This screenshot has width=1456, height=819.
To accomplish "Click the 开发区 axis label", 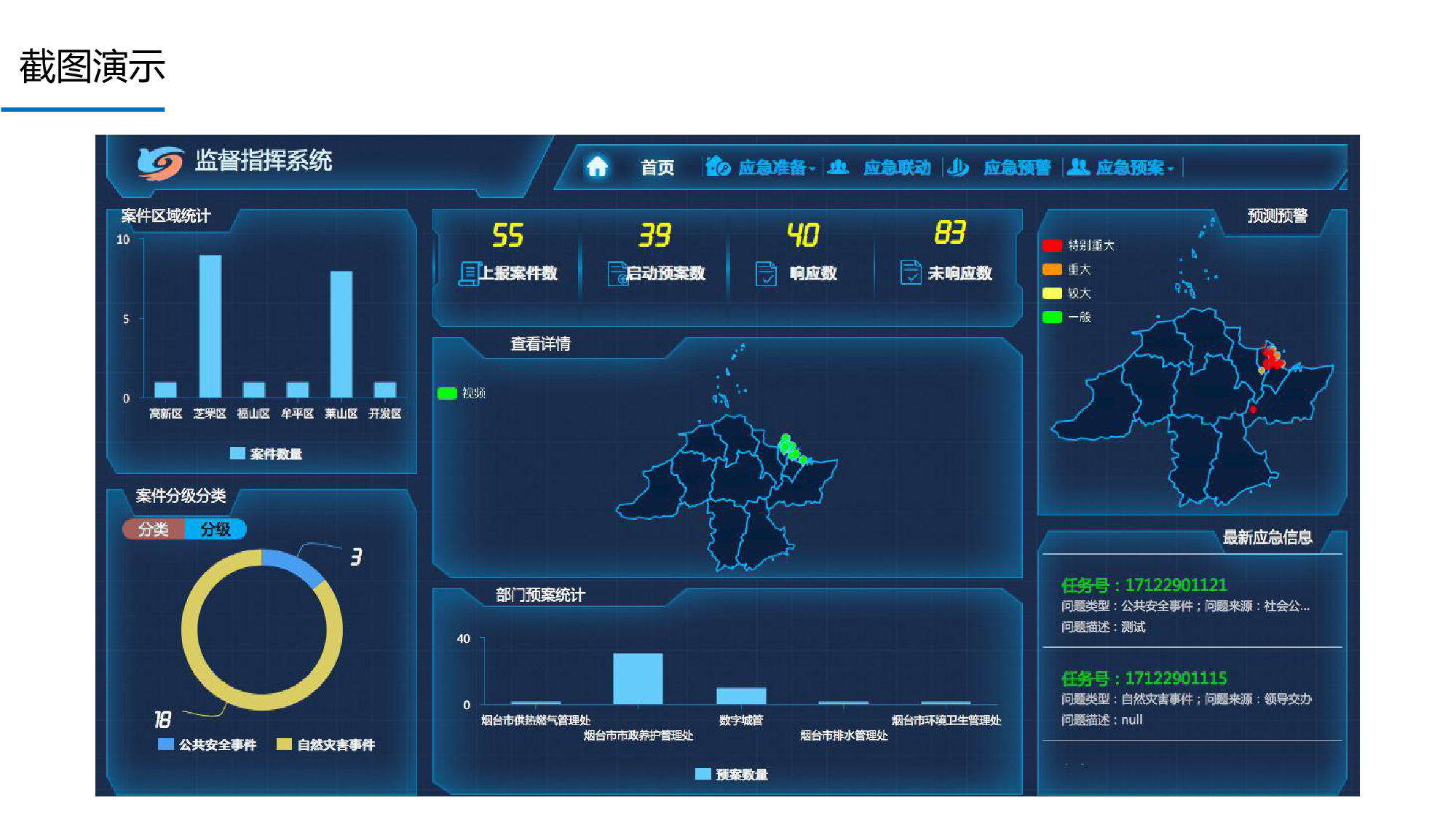I will tap(385, 414).
